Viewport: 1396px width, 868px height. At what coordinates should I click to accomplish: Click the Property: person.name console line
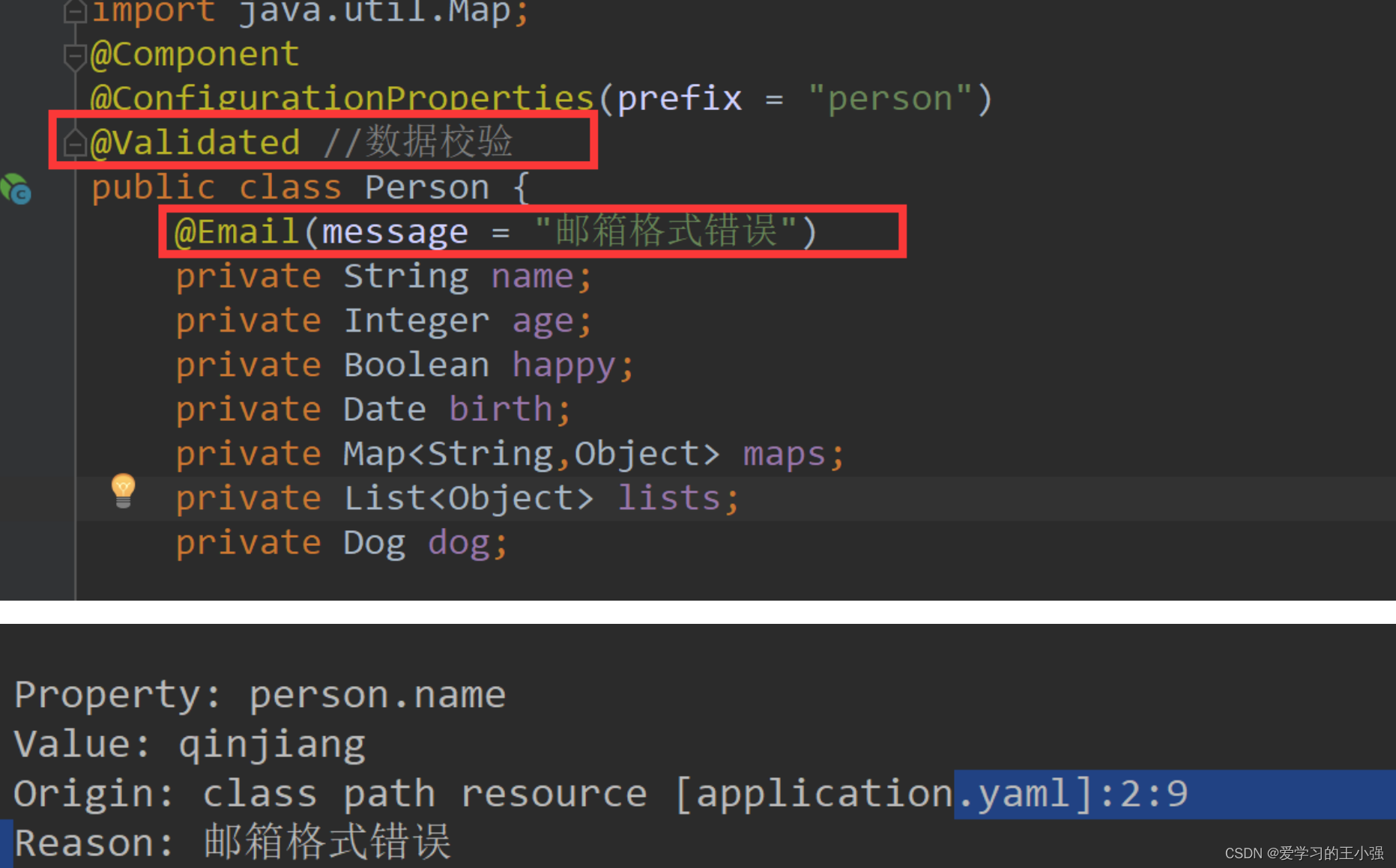click(260, 695)
